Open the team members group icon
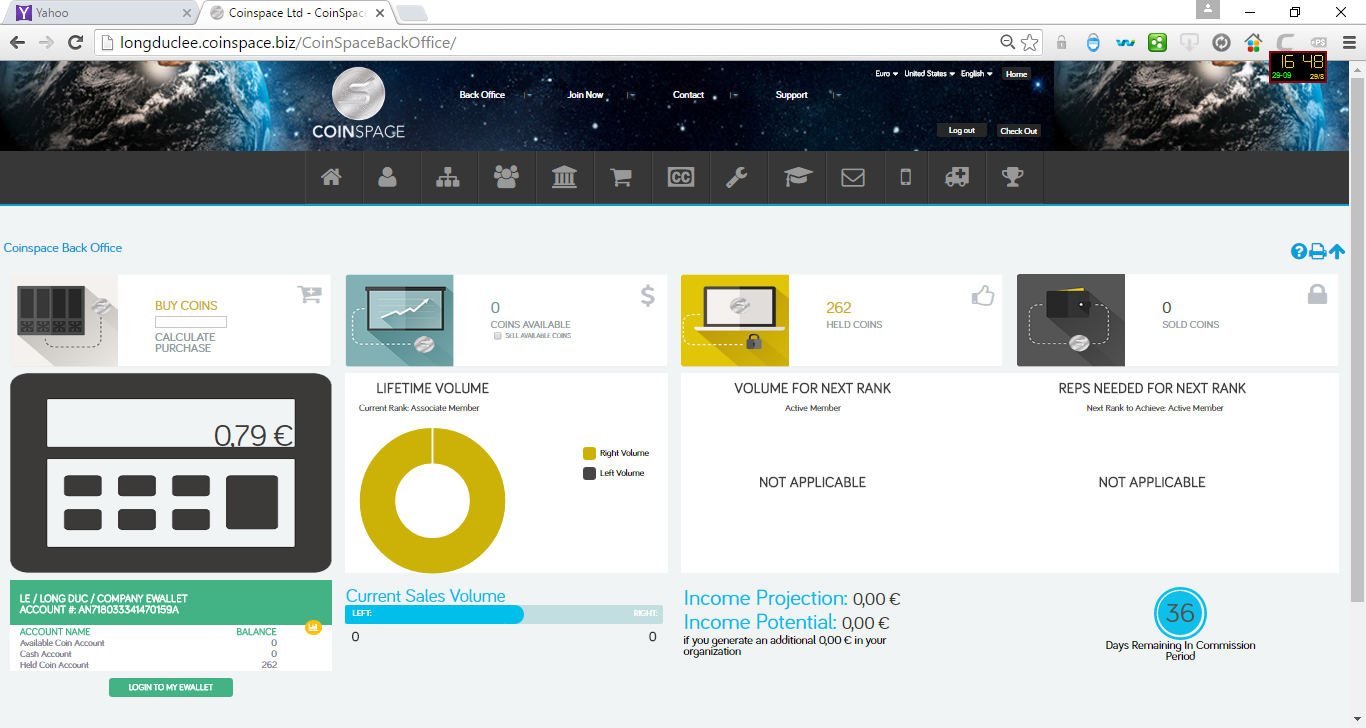The image size is (1366, 728). point(506,177)
